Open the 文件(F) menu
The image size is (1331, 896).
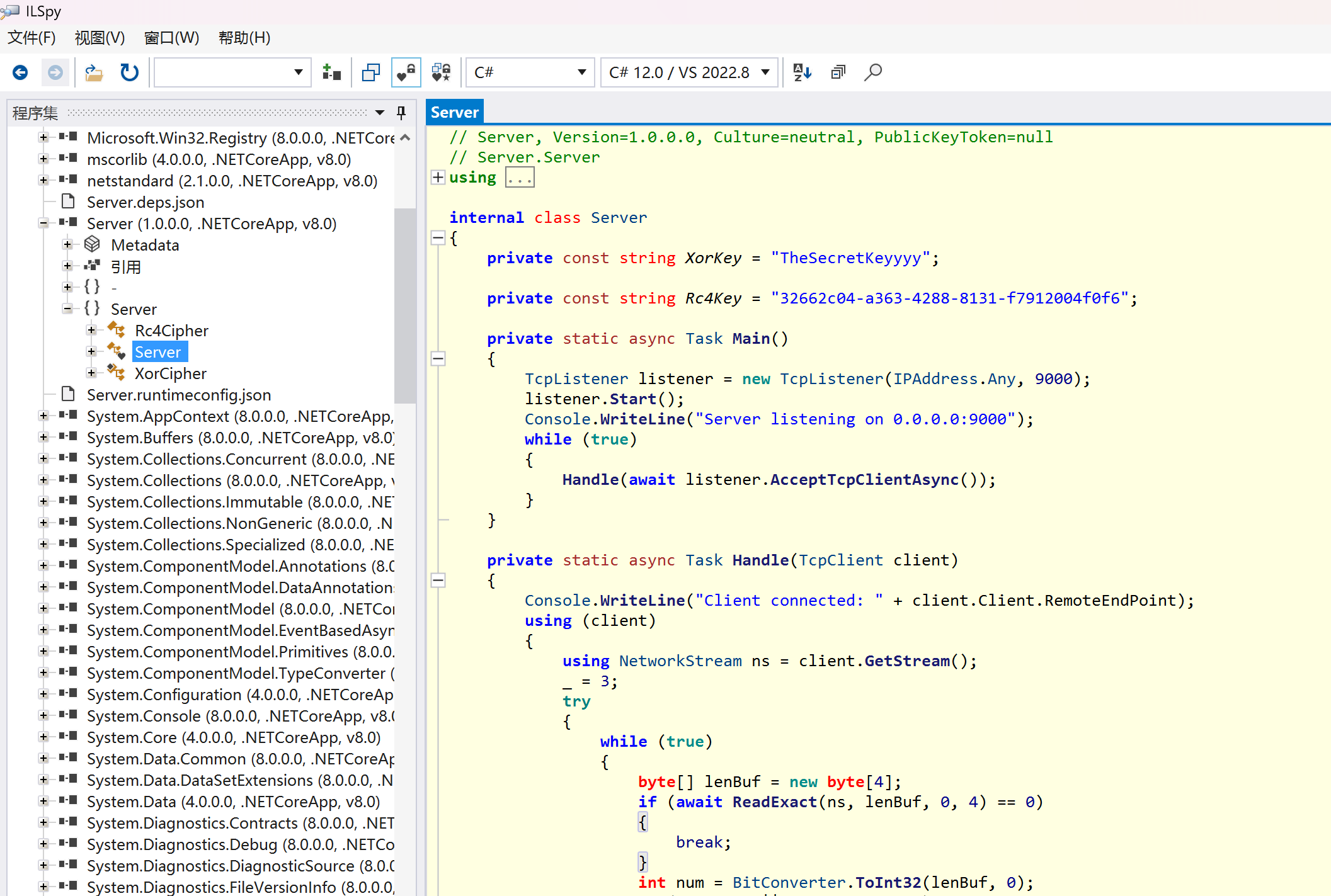click(31, 38)
